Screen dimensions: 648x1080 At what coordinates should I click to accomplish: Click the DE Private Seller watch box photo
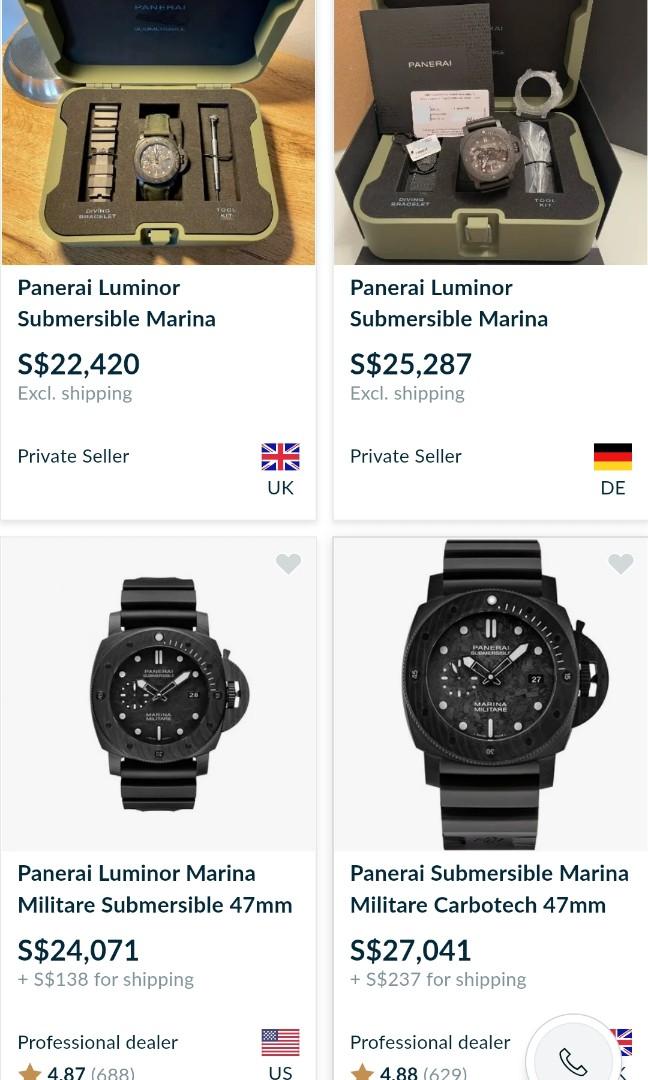(490, 130)
